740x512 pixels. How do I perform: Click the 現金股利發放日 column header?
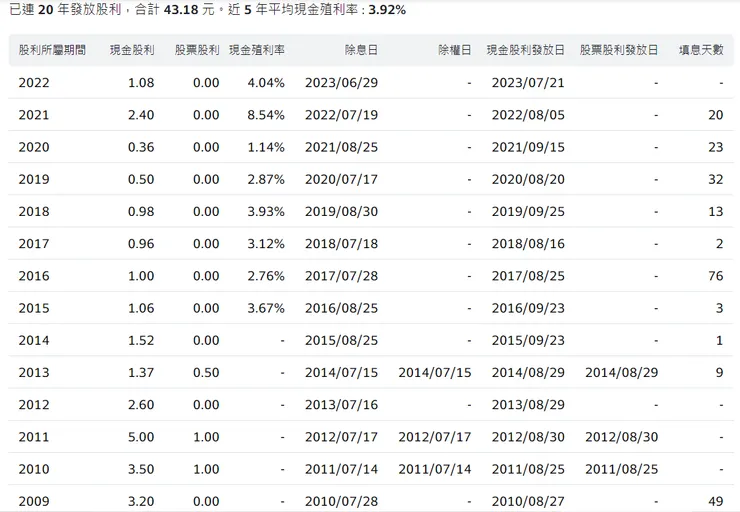point(526,50)
